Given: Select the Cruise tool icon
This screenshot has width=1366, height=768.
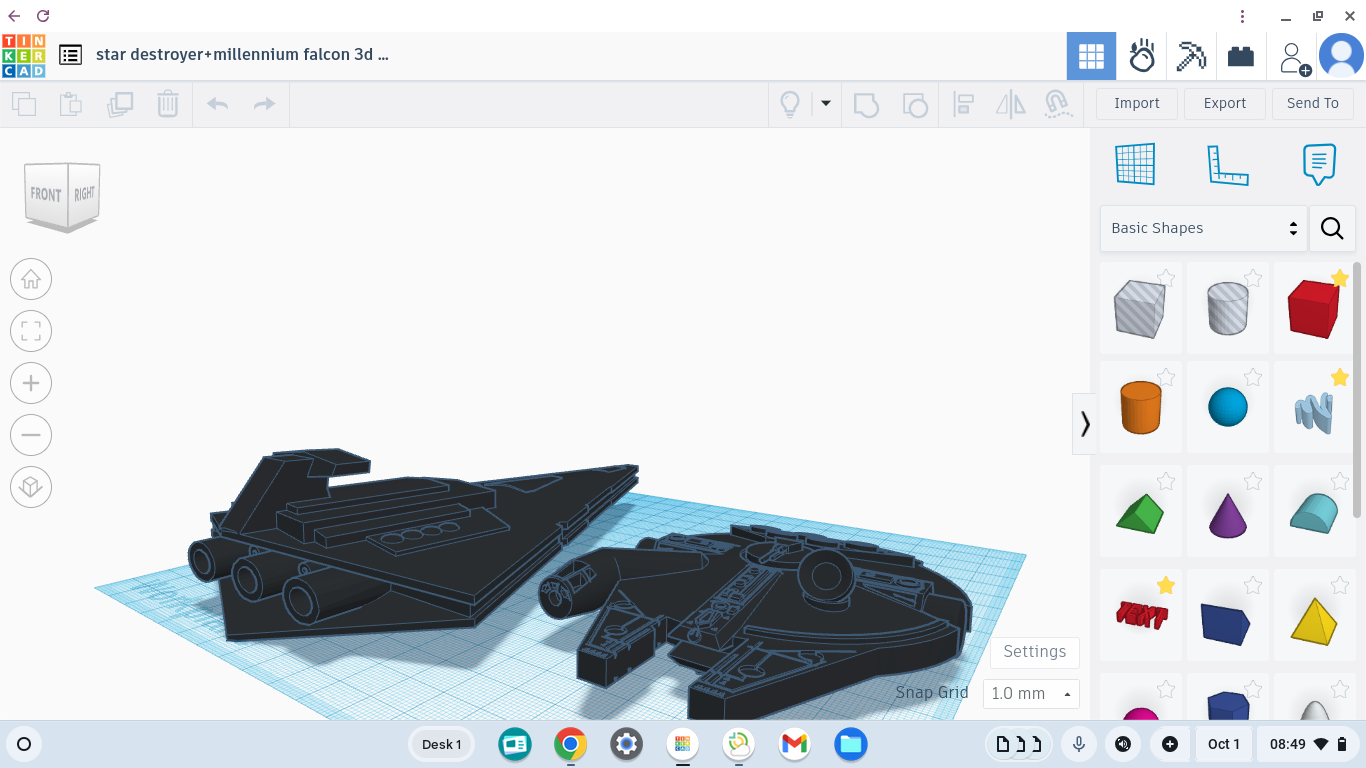Looking at the screenshot, I should [1058, 104].
